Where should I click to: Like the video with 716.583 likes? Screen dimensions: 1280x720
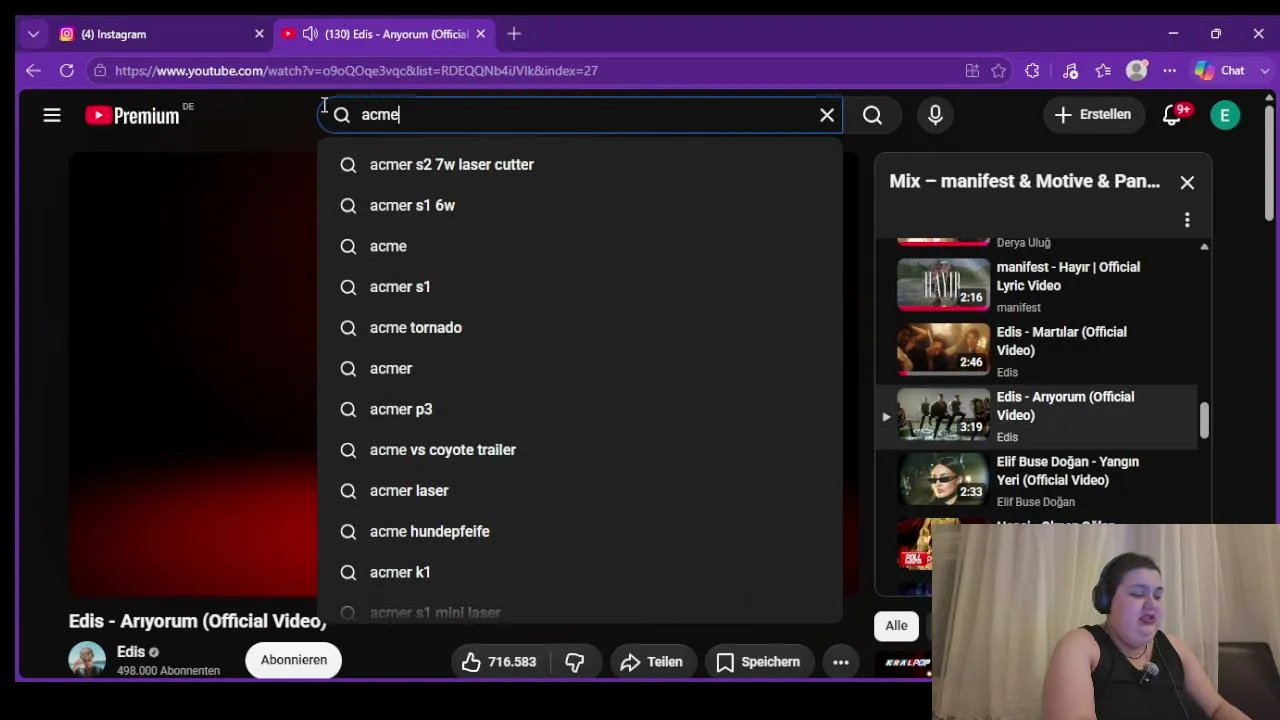click(x=499, y=662)
